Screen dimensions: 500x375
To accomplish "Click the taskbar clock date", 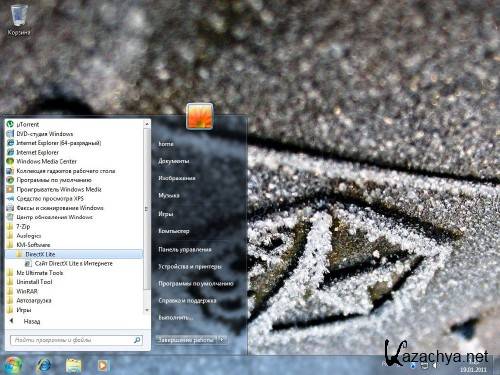I will [473, 370].
